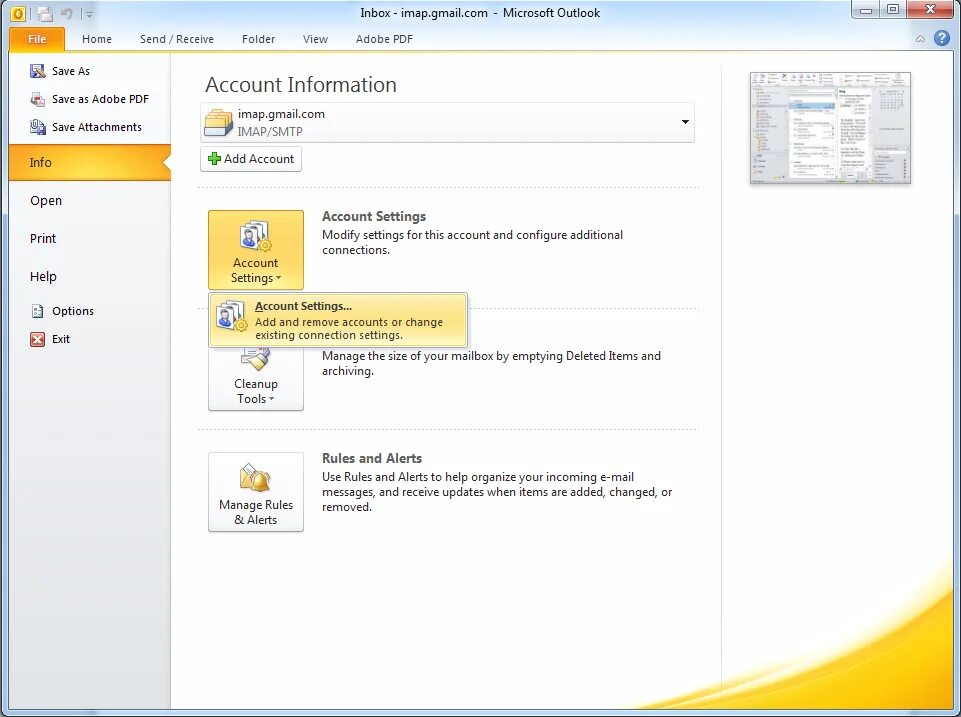Open the Customize Quick Access Toolbar dropdown

point(89,13)
